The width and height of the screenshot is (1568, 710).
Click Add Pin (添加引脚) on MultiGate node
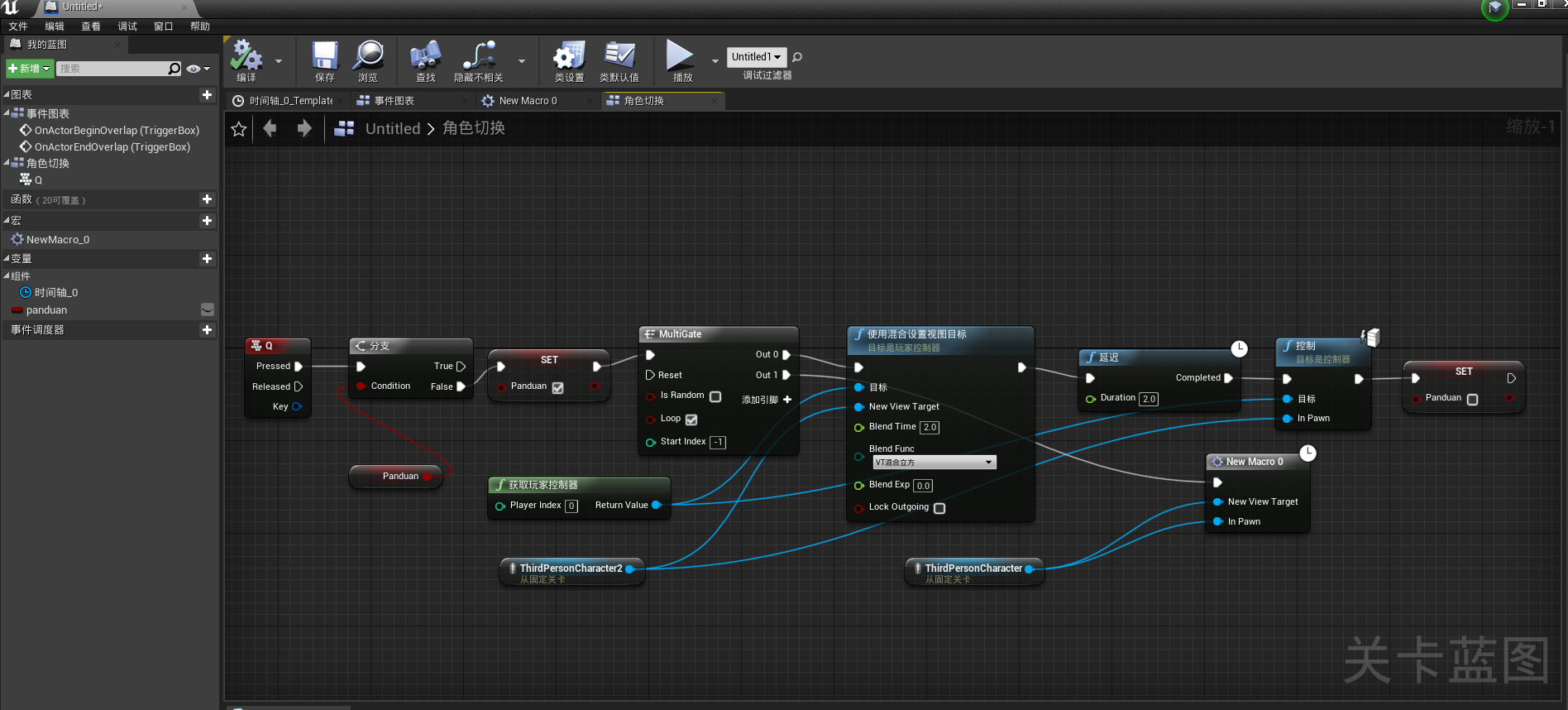(766, 400)
